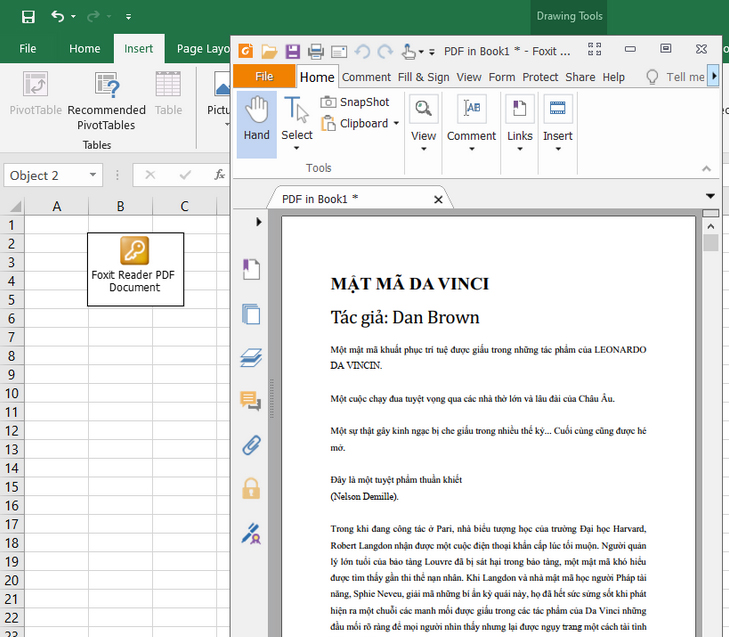Select column A header
Image resolution: width=729 pixels, height=637 pixels.
point(56,206)
